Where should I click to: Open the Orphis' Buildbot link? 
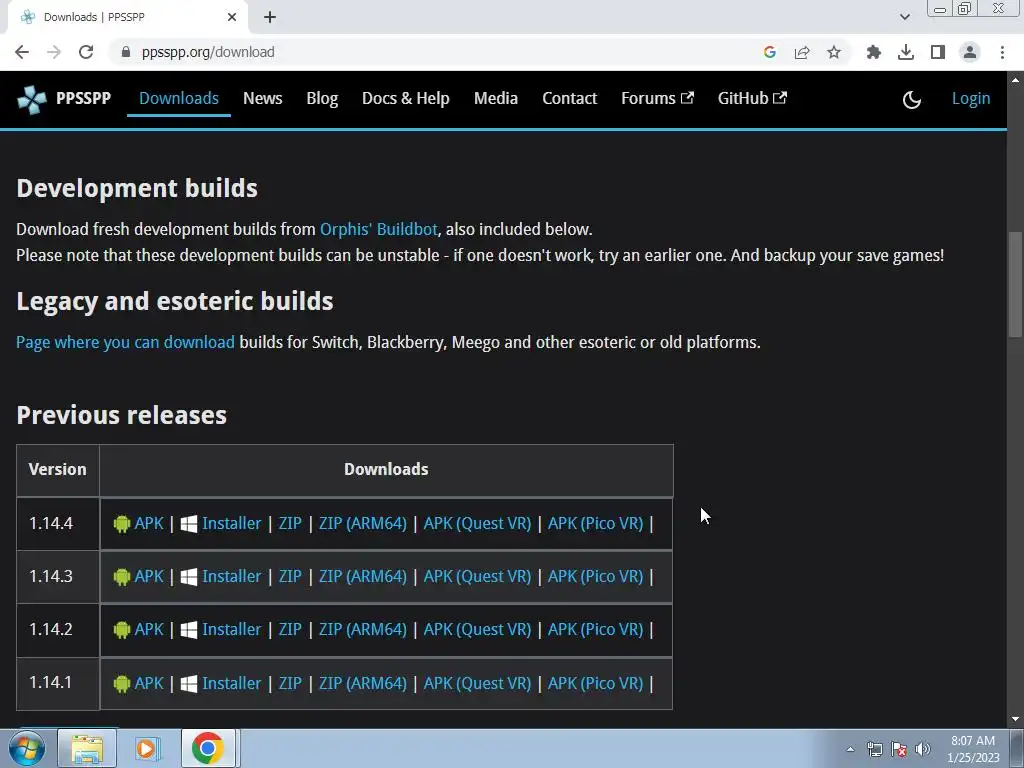[379, 229]
